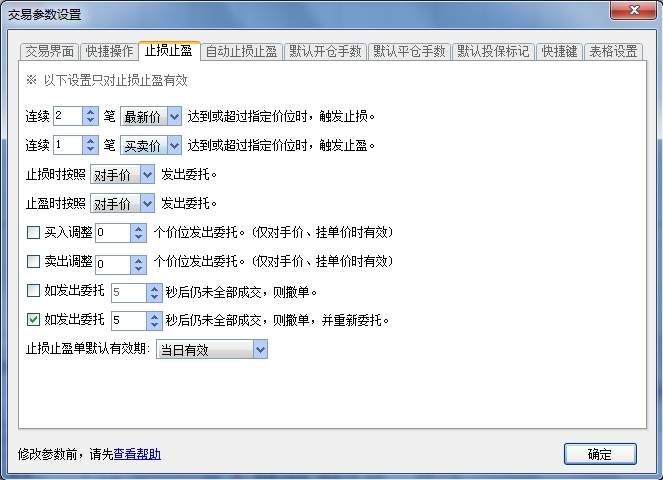
Task: Switch to the 交易界面 tab
Action: pos(49,52)
